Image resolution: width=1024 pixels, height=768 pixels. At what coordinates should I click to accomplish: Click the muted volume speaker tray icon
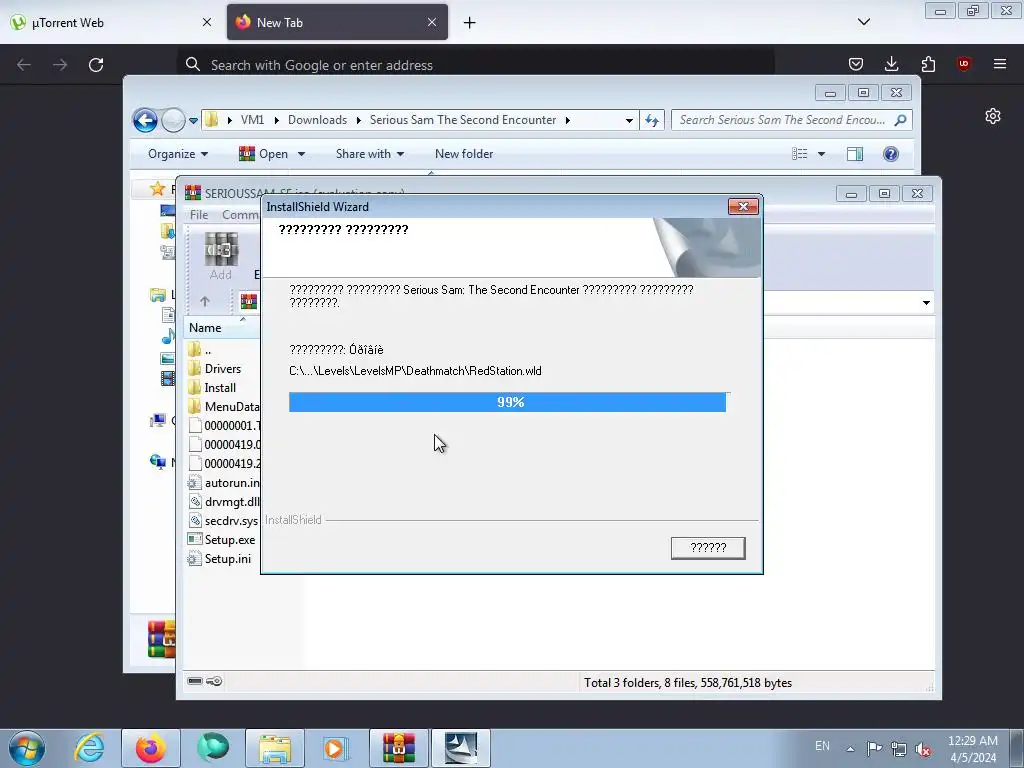click(x=922, y=748)
